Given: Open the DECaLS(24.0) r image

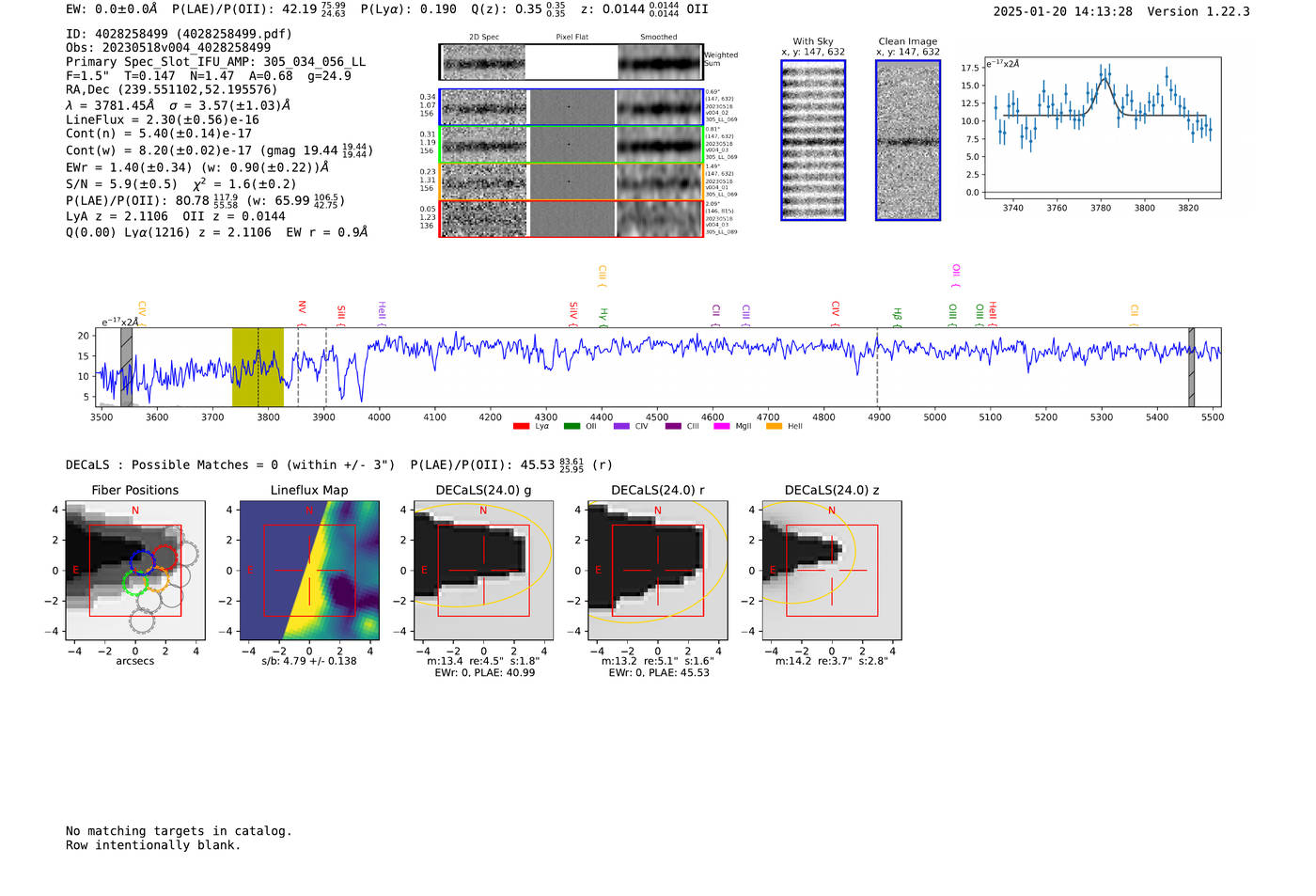Looking at the screenshot, I should 657,570.
